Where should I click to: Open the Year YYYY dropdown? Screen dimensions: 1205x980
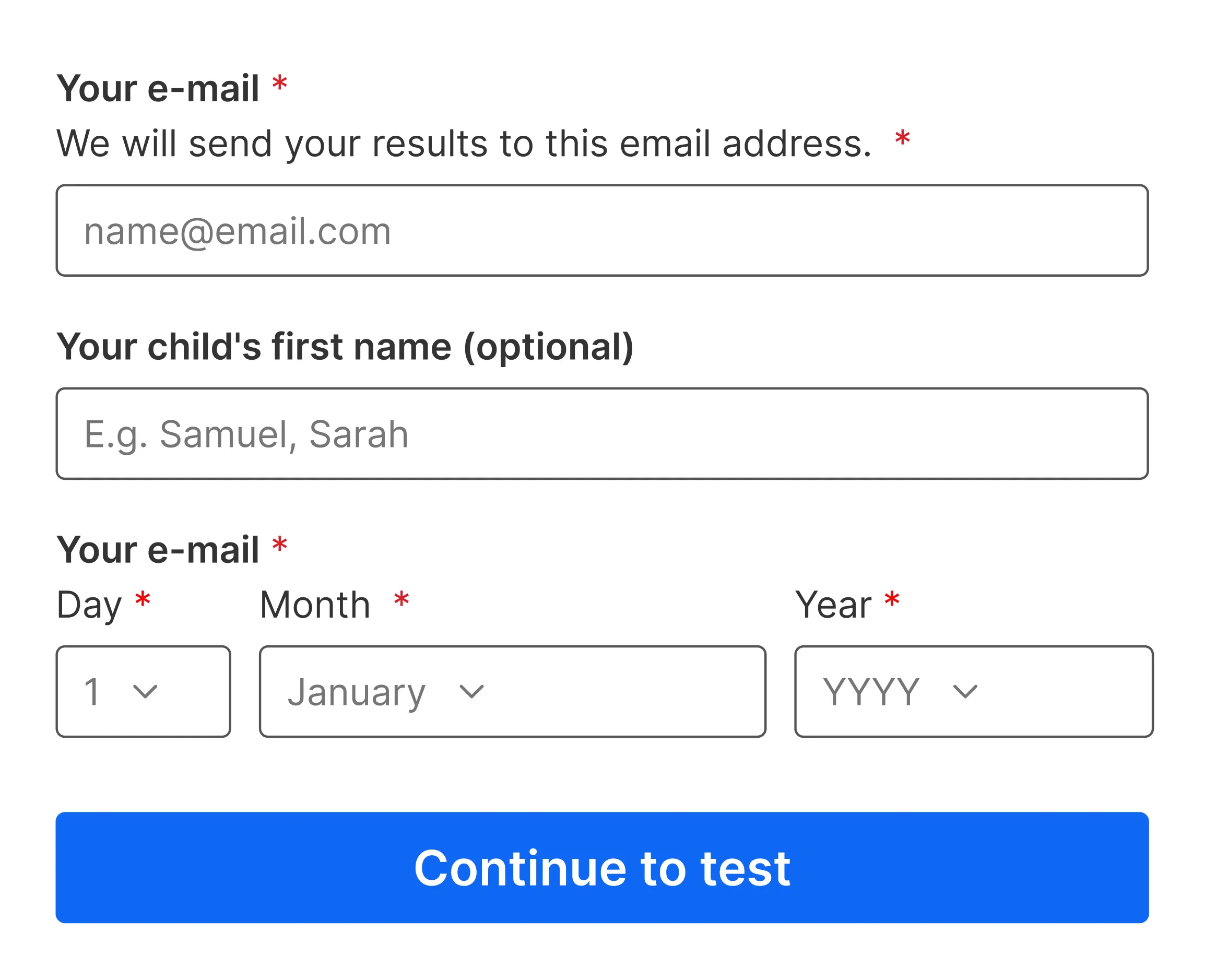coord(974,691)
